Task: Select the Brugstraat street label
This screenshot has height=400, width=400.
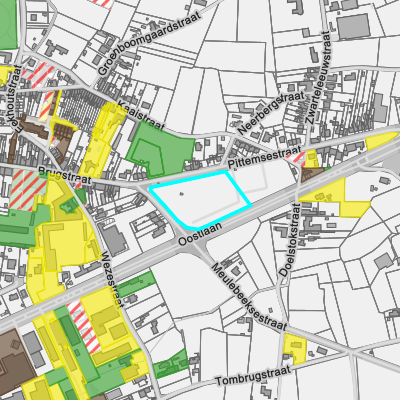Action: [x=65, y=176]
